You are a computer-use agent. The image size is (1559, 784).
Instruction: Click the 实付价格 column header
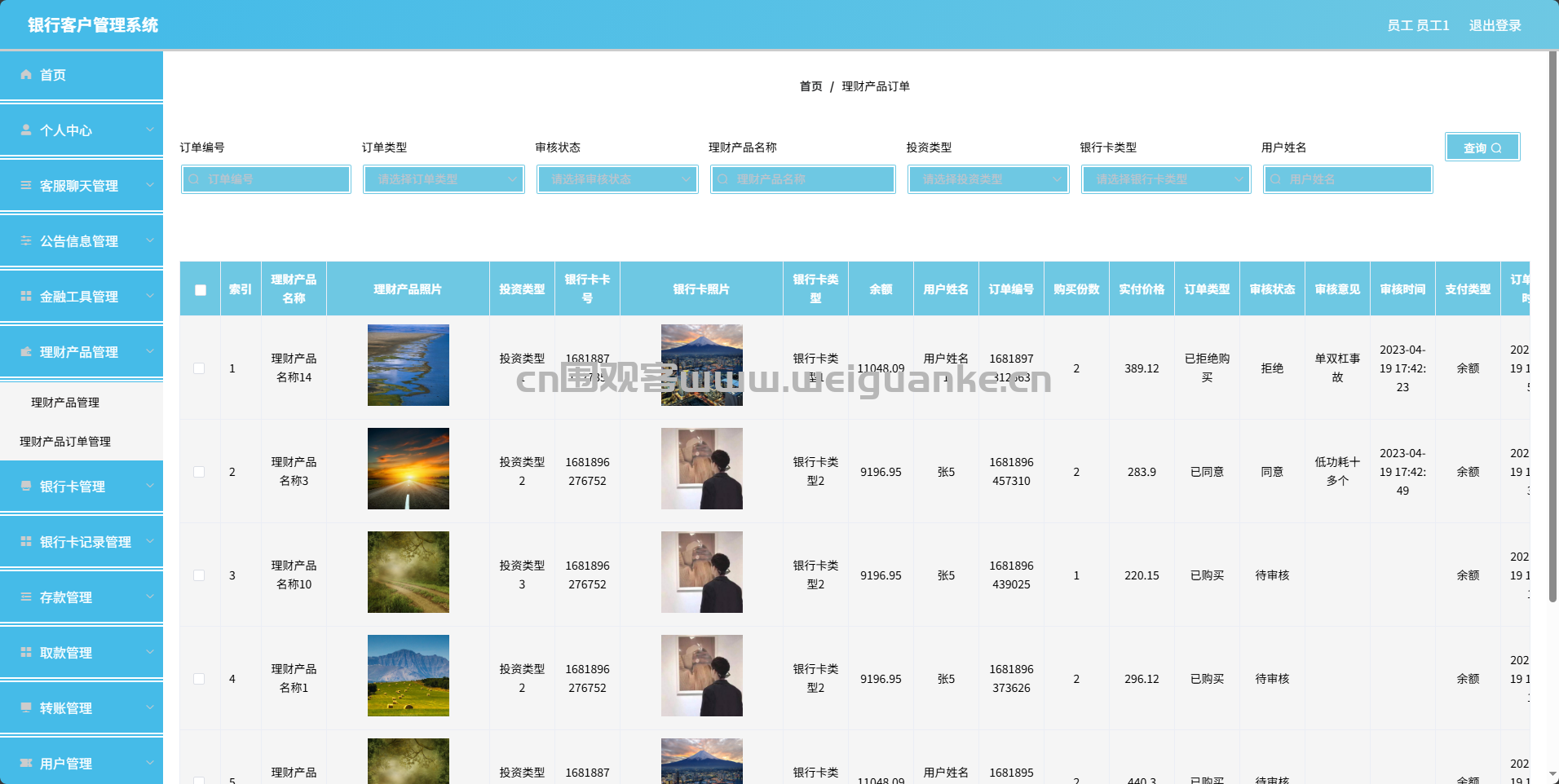[x=1142, y=289]
